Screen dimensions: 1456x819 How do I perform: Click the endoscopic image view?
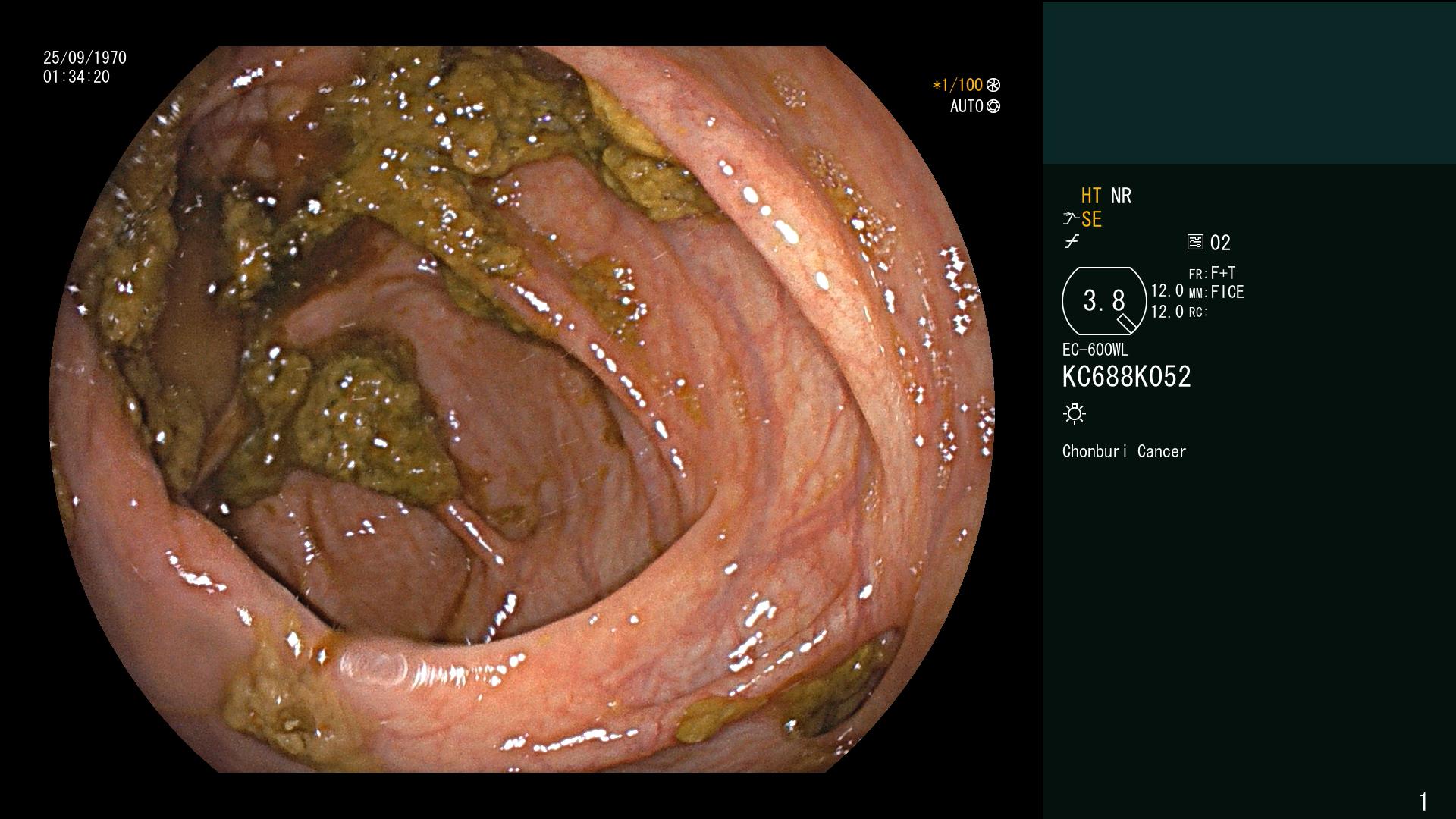point(522,409)
